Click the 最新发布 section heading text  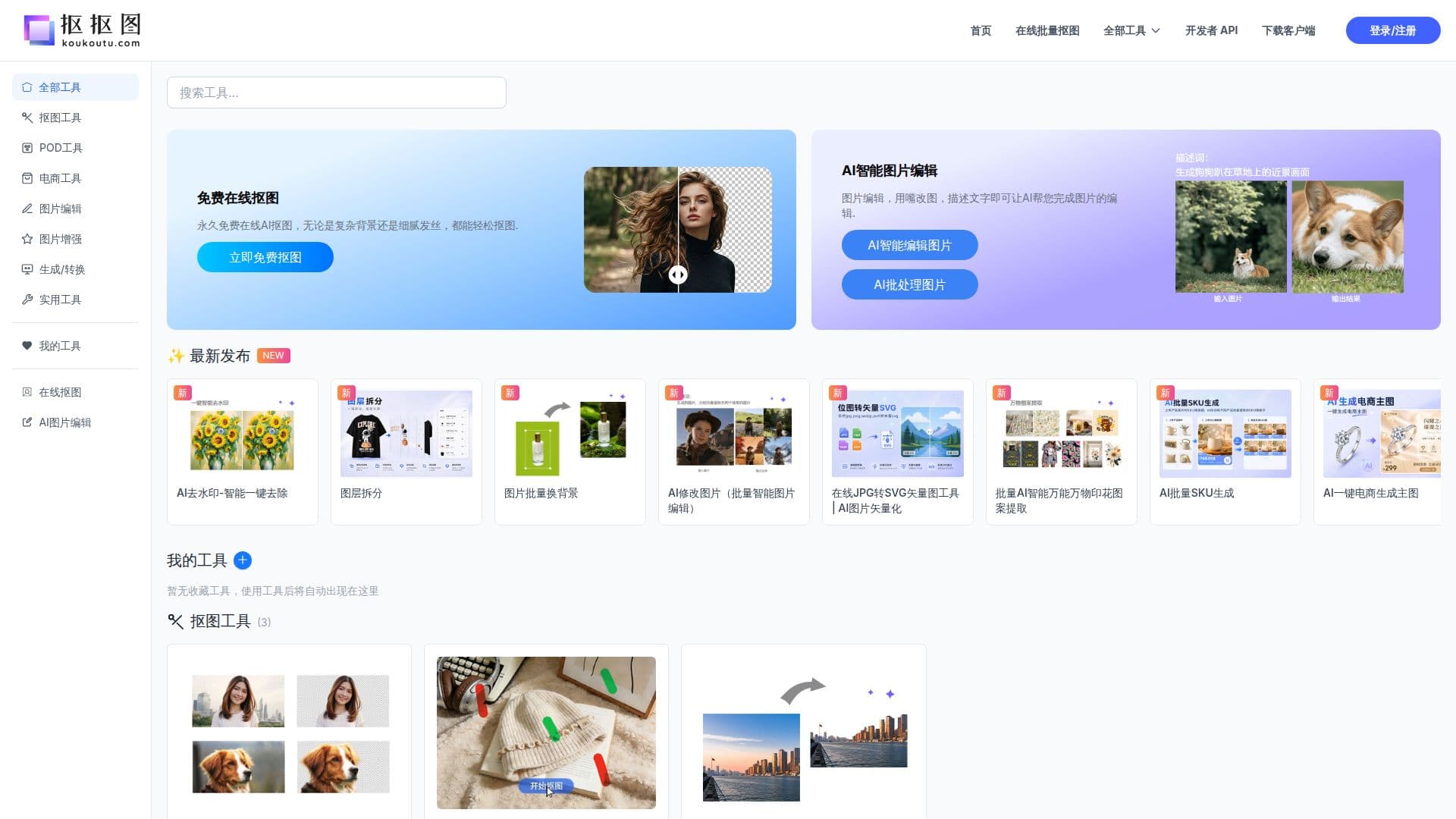pyautogui.click(x=219, y=356)
